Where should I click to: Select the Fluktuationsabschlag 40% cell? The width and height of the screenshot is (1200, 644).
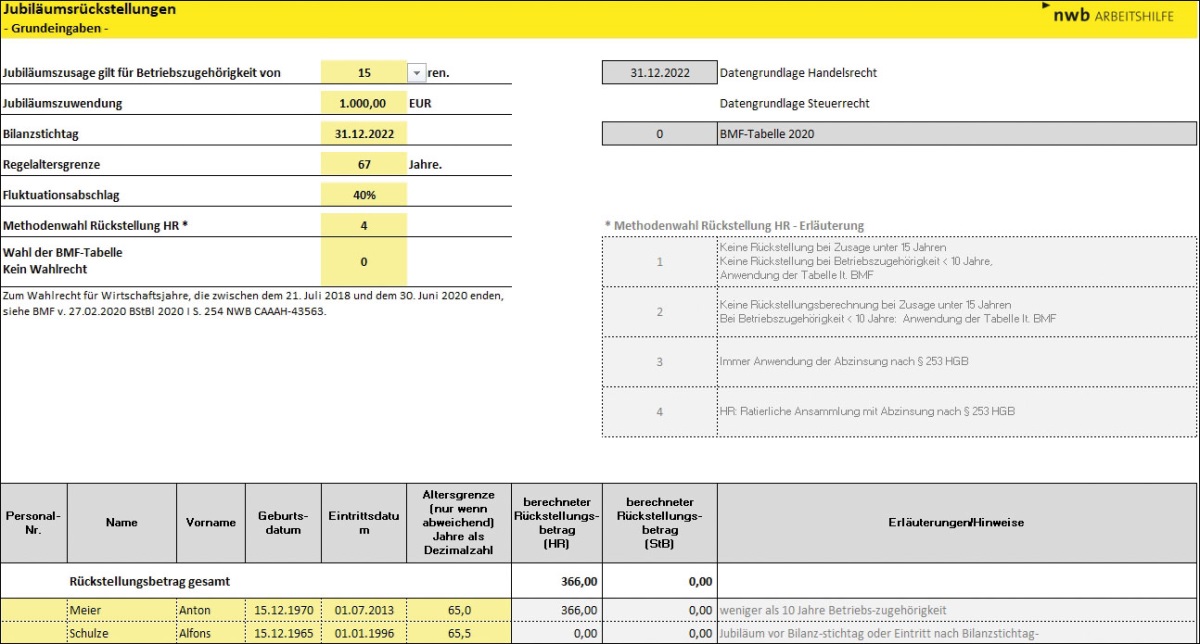pos(363,195)
